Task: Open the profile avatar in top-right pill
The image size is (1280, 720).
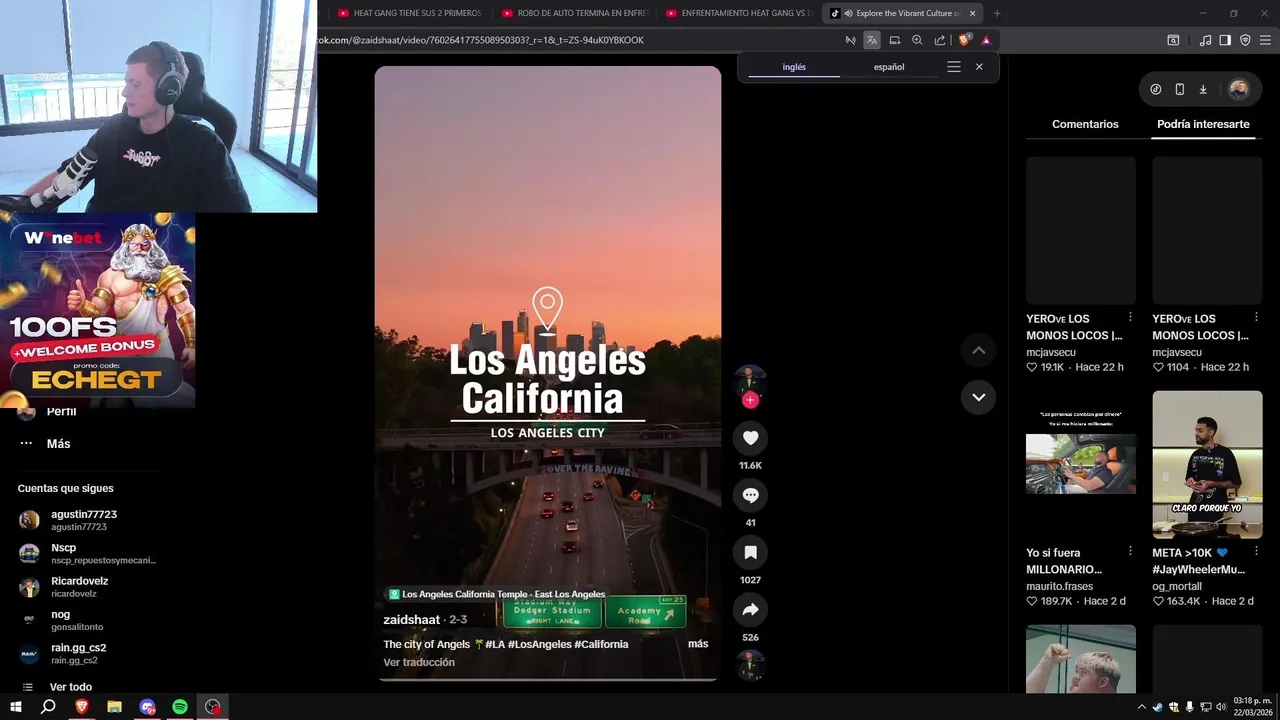Action: tap(1239, 89)
